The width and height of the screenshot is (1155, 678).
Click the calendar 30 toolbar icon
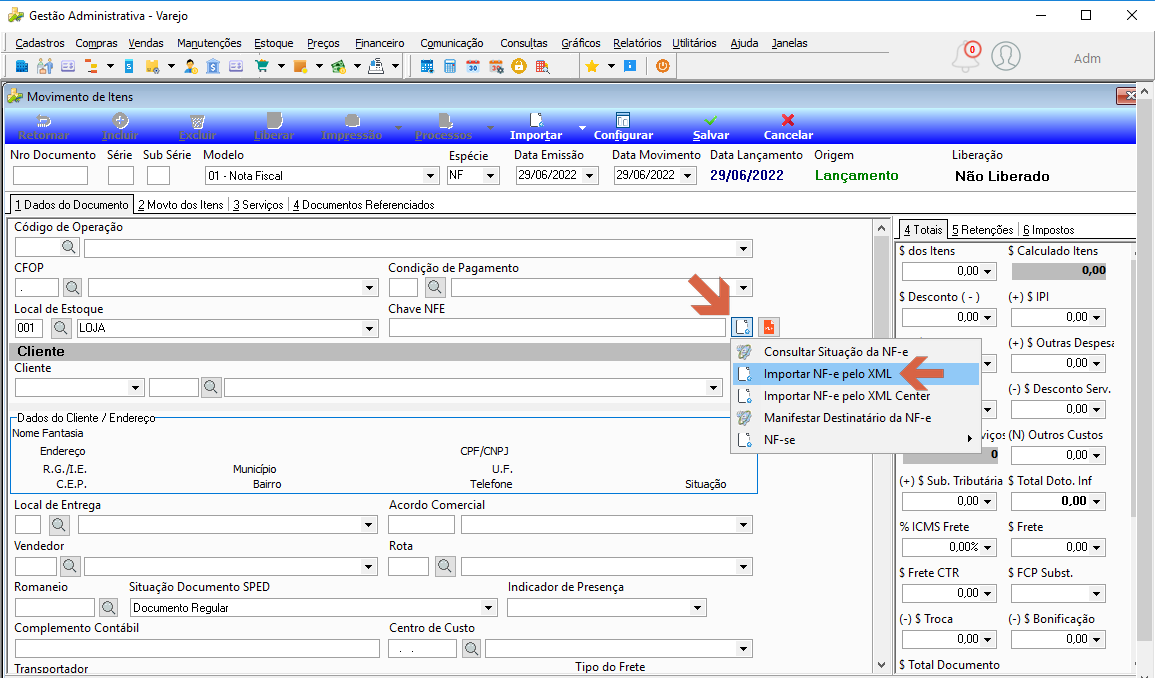473,66
